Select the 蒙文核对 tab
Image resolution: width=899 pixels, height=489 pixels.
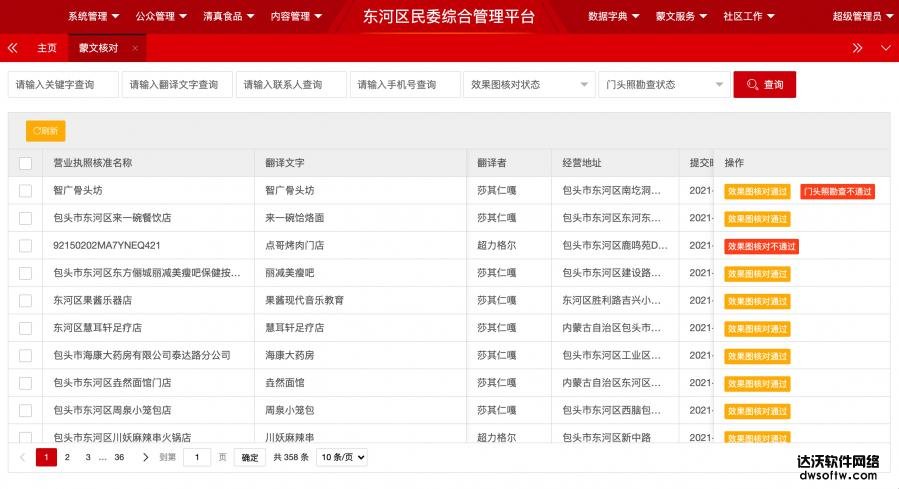pyautogui.click(x=99, y=48)
